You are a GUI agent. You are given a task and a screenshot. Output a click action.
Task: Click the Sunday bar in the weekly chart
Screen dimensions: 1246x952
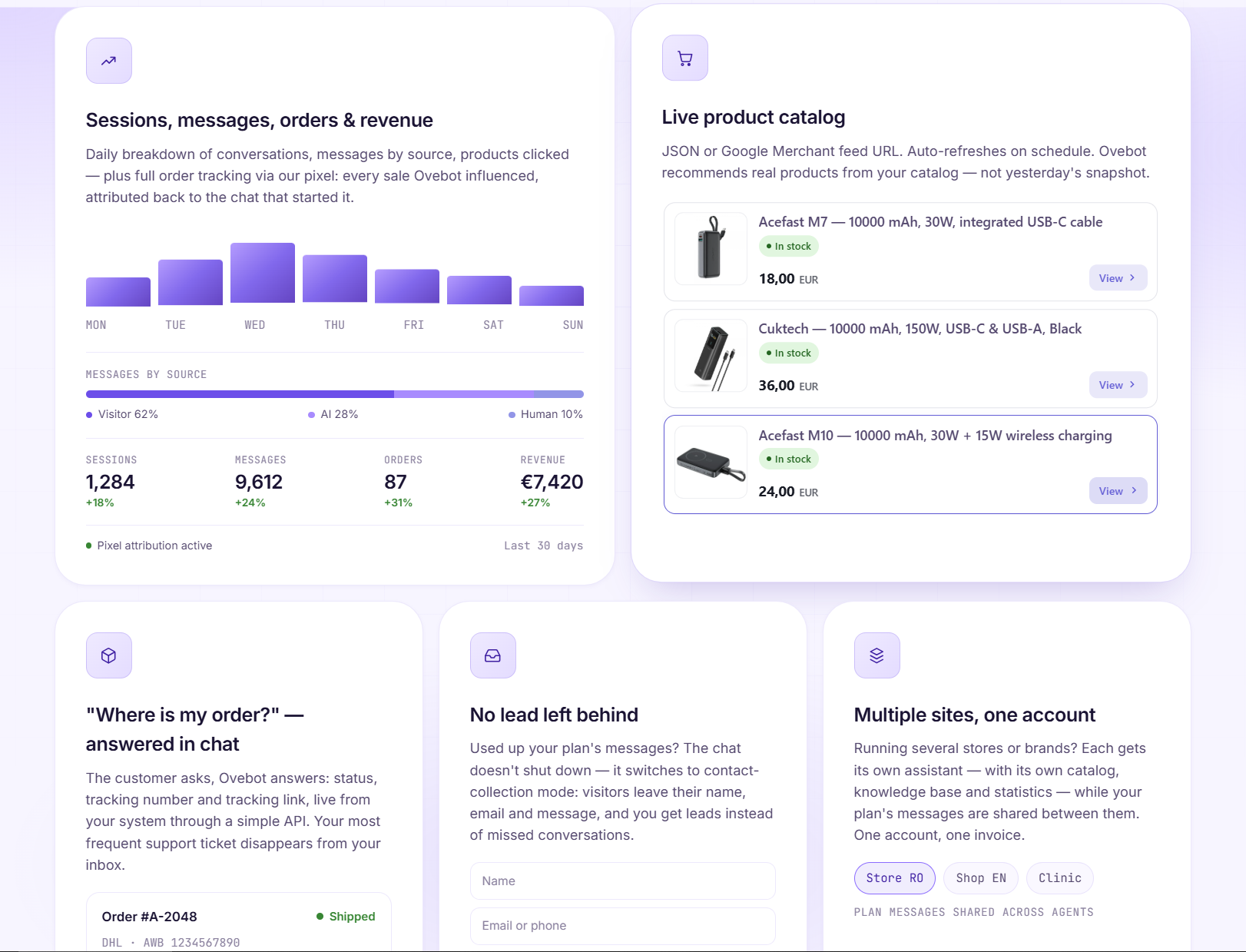[552, 296]
